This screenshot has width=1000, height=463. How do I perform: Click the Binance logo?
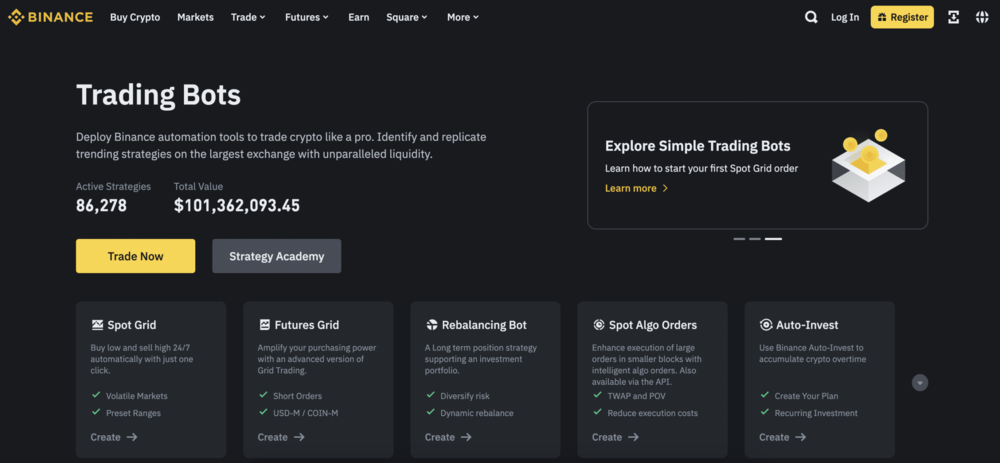(x=50, y=17)
